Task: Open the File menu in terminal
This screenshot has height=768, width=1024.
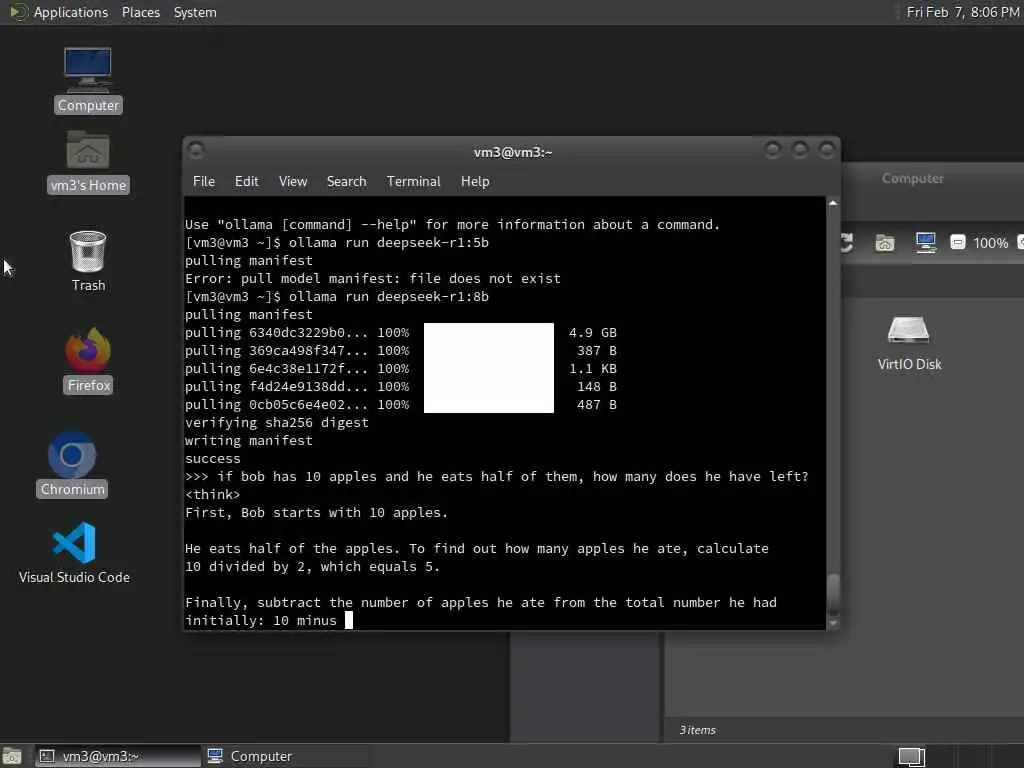Action: (x=204, y=182)
